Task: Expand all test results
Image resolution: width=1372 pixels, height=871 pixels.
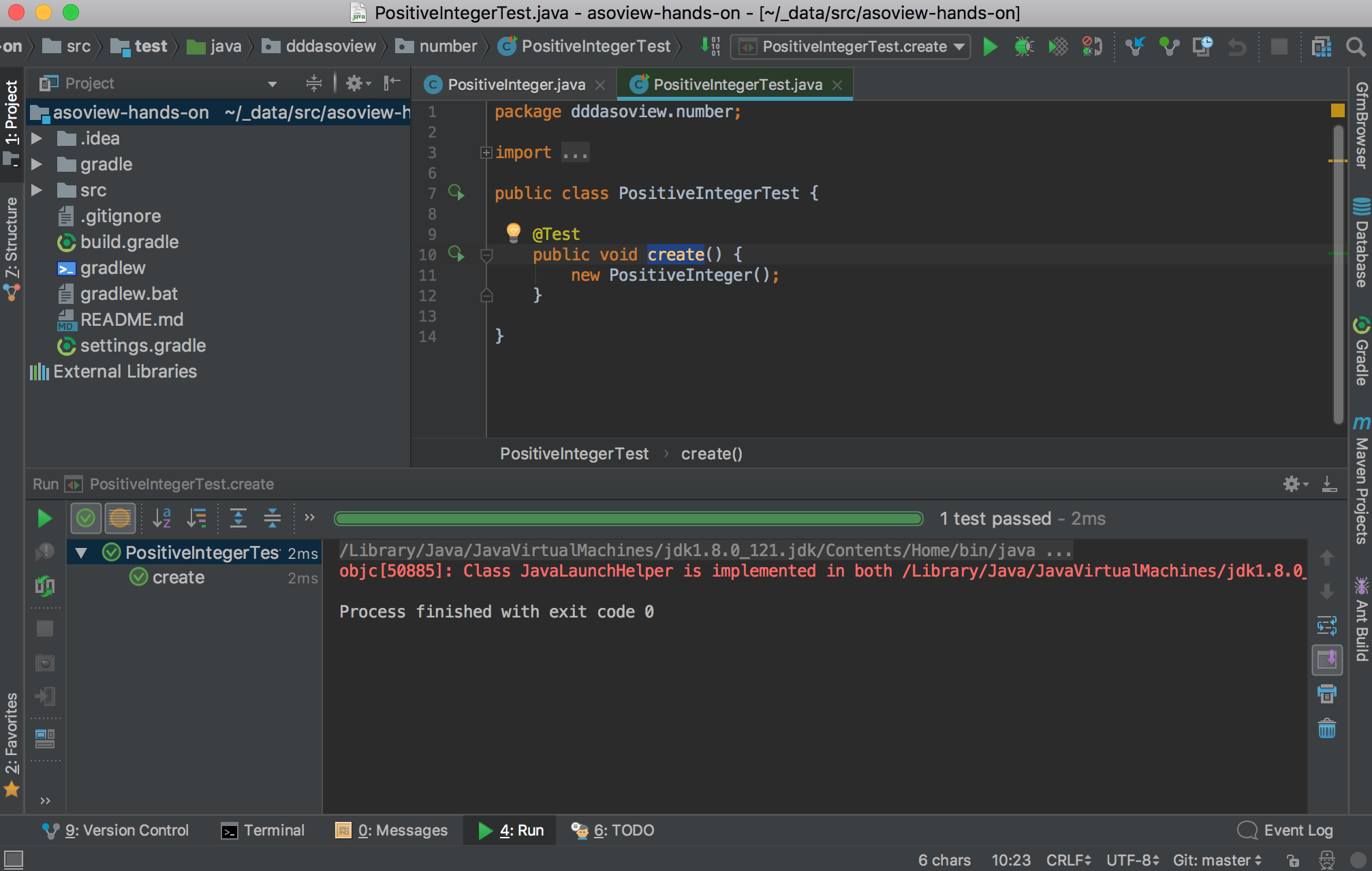Action: point(238,519)
